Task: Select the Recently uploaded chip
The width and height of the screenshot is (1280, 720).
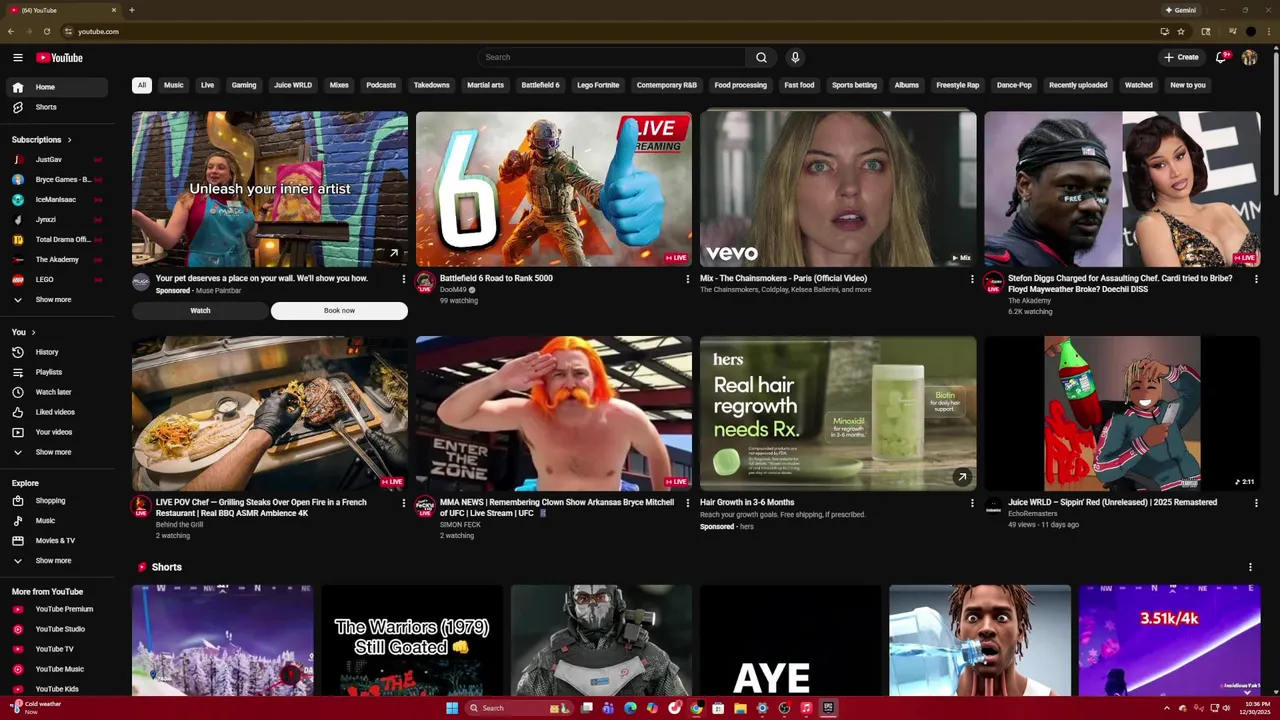Action: tap(1078, 85)
